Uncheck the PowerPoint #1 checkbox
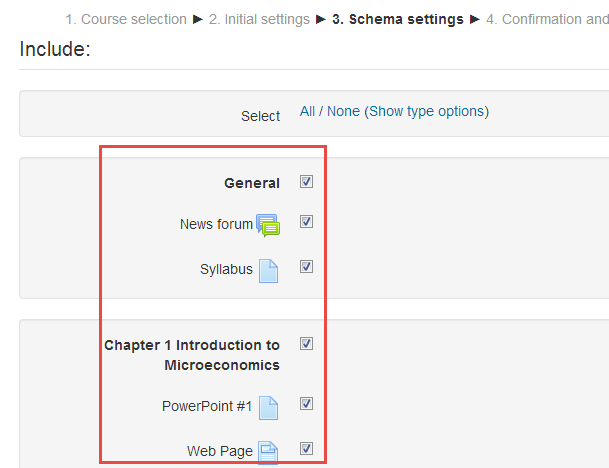The height and width of the screenshot is (468, 609). pyautogui.click(x=307, y=404)
